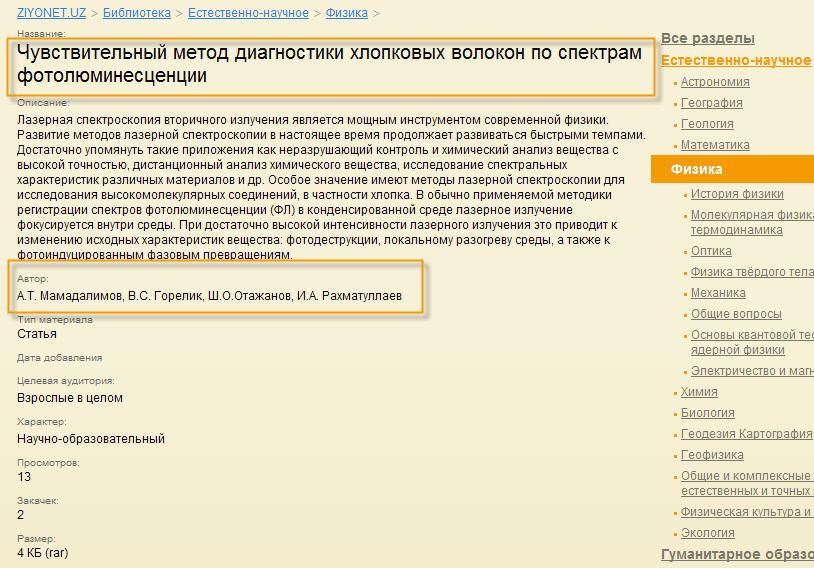The width and height of the screenshot is (814, 568).
Task: Select Астрономия in the sidebar
Action: (x=714, y=82)
